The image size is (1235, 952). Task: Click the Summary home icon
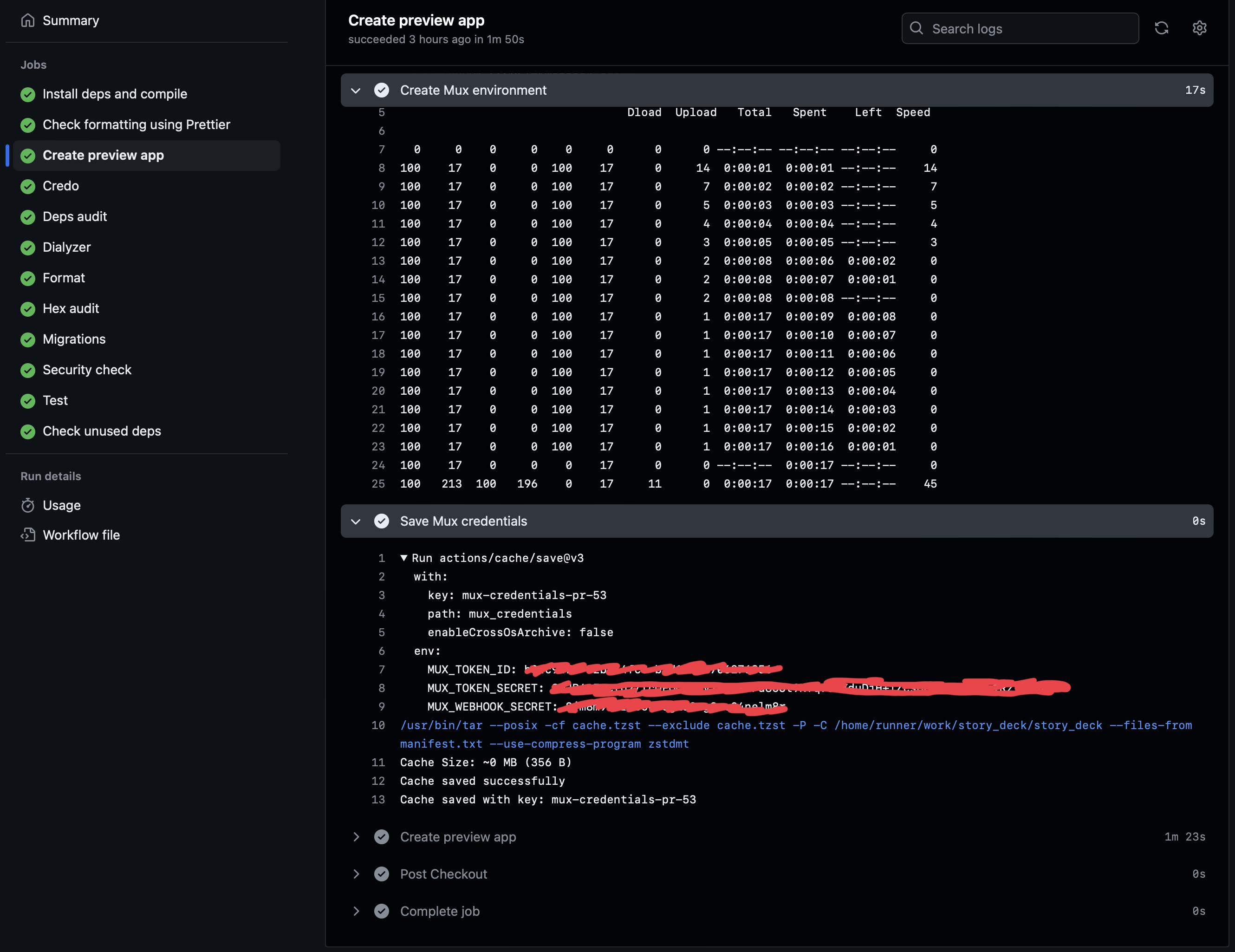click(x=28, y=20)
